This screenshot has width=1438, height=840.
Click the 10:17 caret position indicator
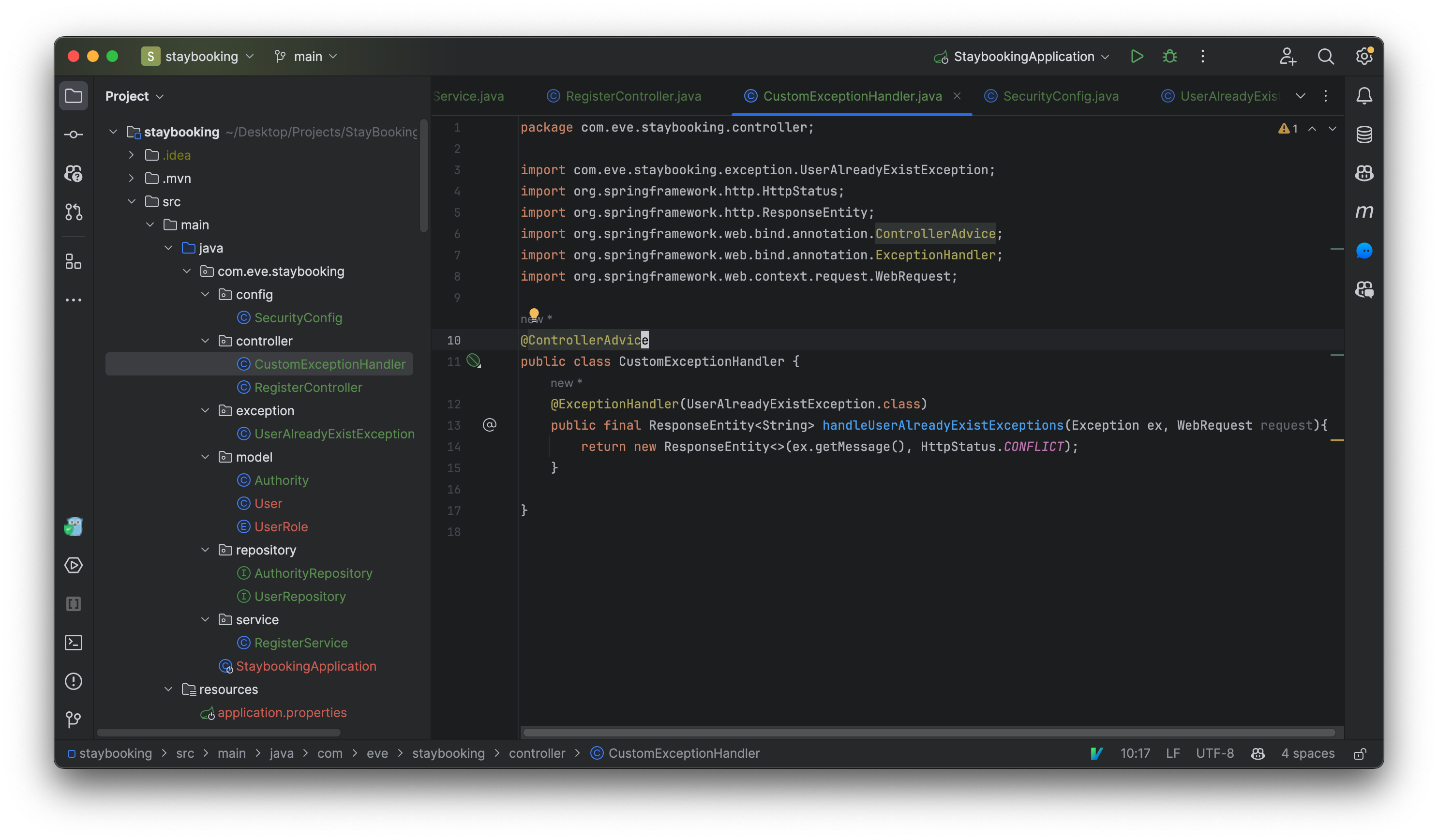click(x=1135, y=753)
